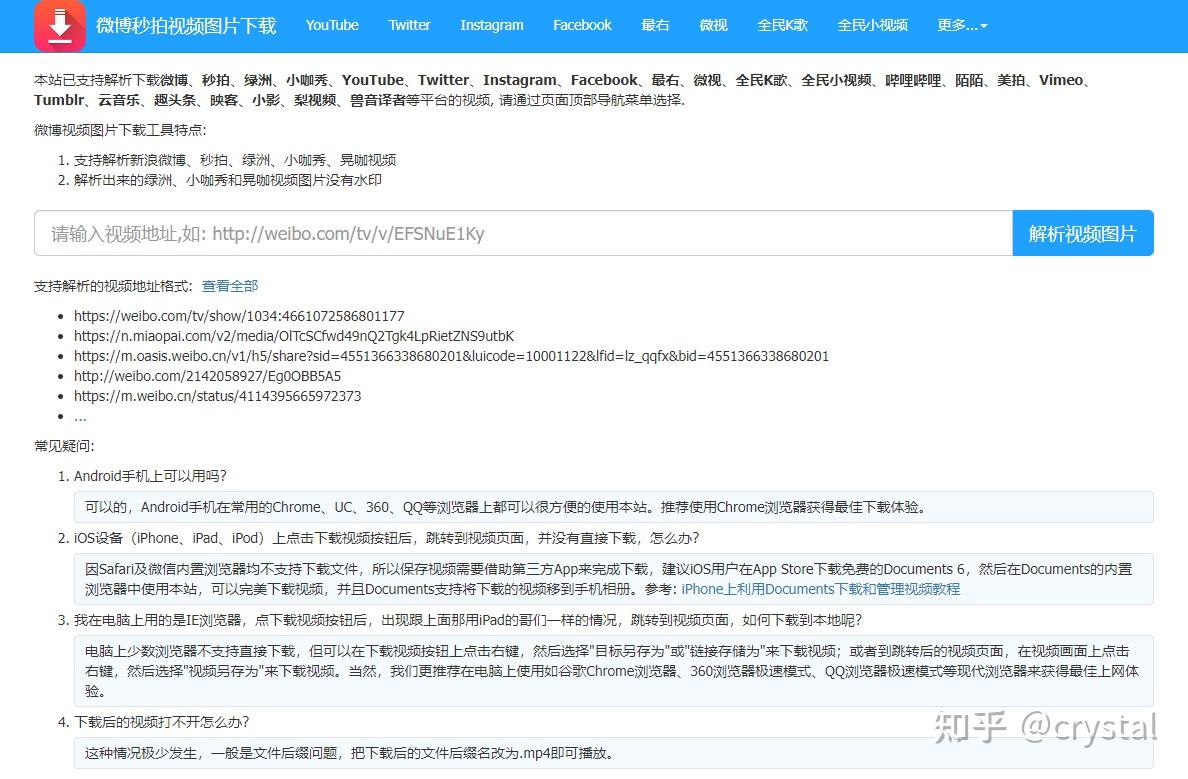
Task: Go to the Facebook downloader tab
Action: pyautogui.click(x=582, y=25)
